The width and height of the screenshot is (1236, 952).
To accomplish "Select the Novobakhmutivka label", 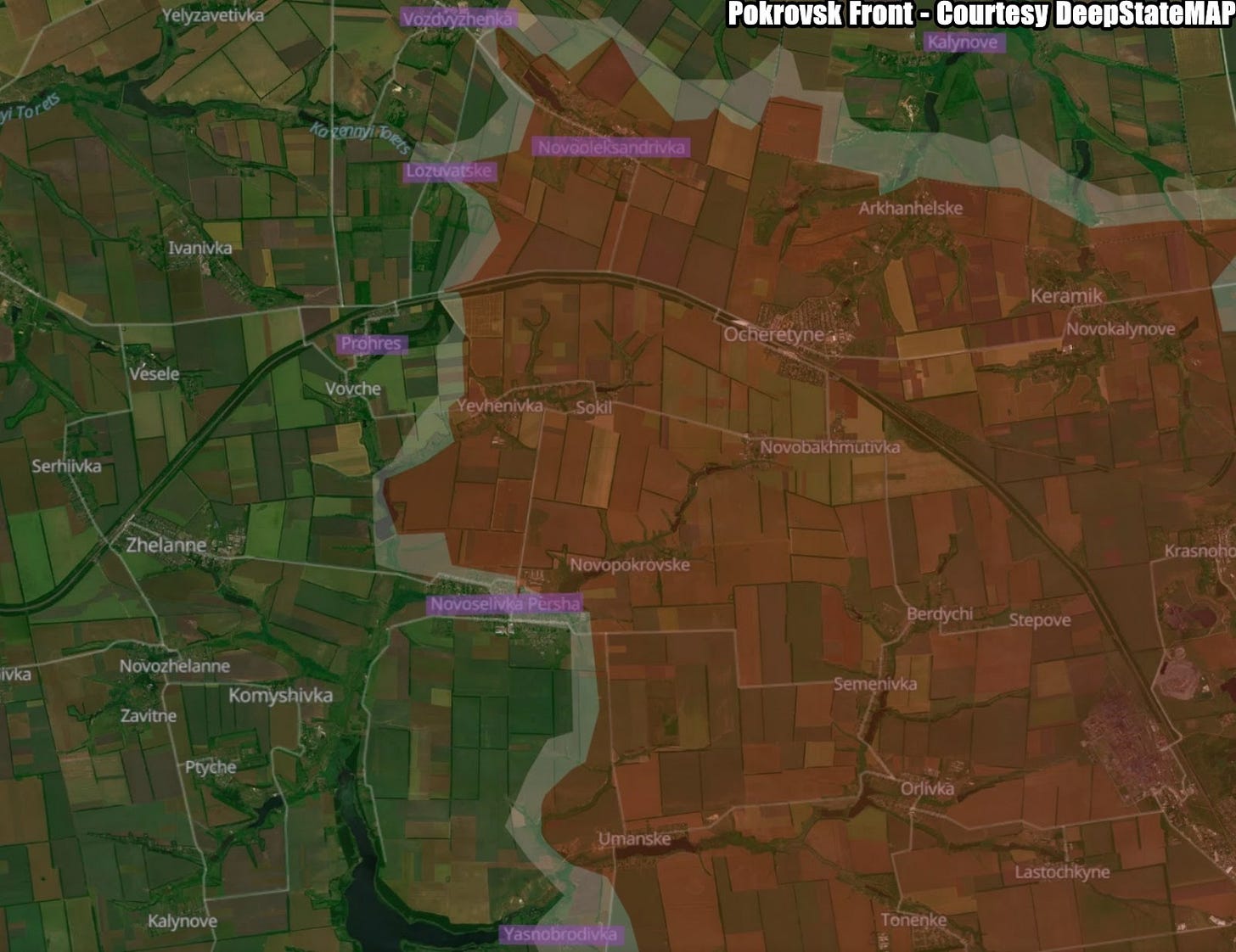I will point(829,447).
